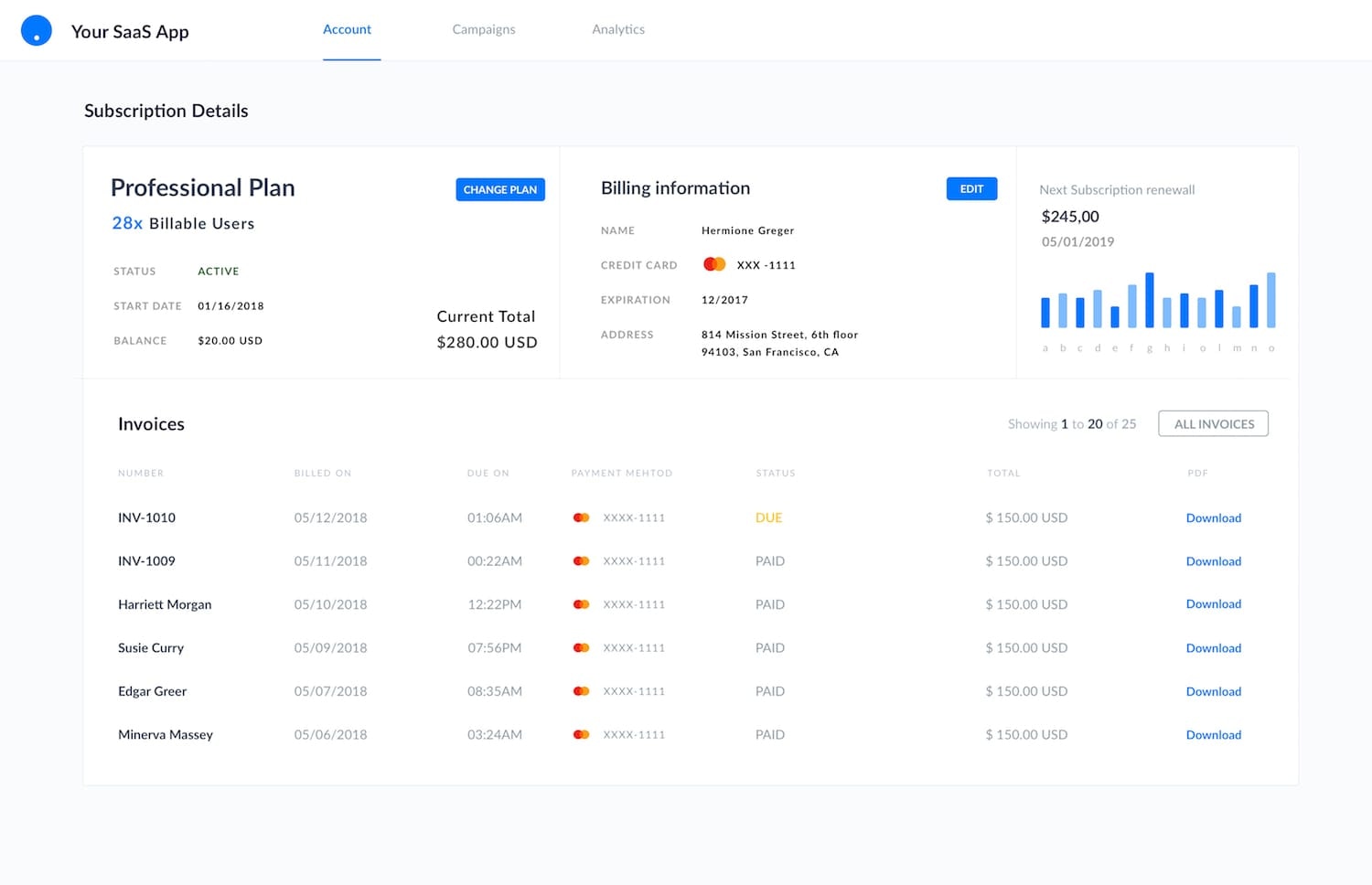Click the 12/2017 expiration value
This screenshot has height=885, width=1372.
(x=724, y=300)
